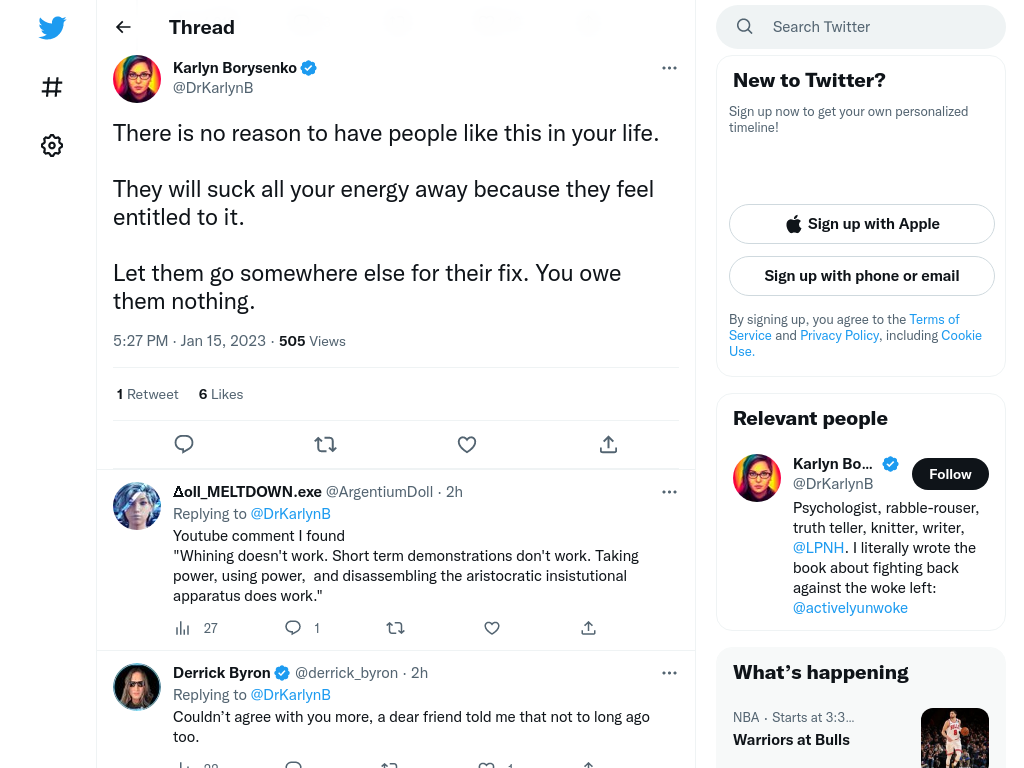This screenshot has height=768, width=1024.
Task: Open Settings gear icon in sidebar
Action: pyautogui.click(x=52, y=145)
